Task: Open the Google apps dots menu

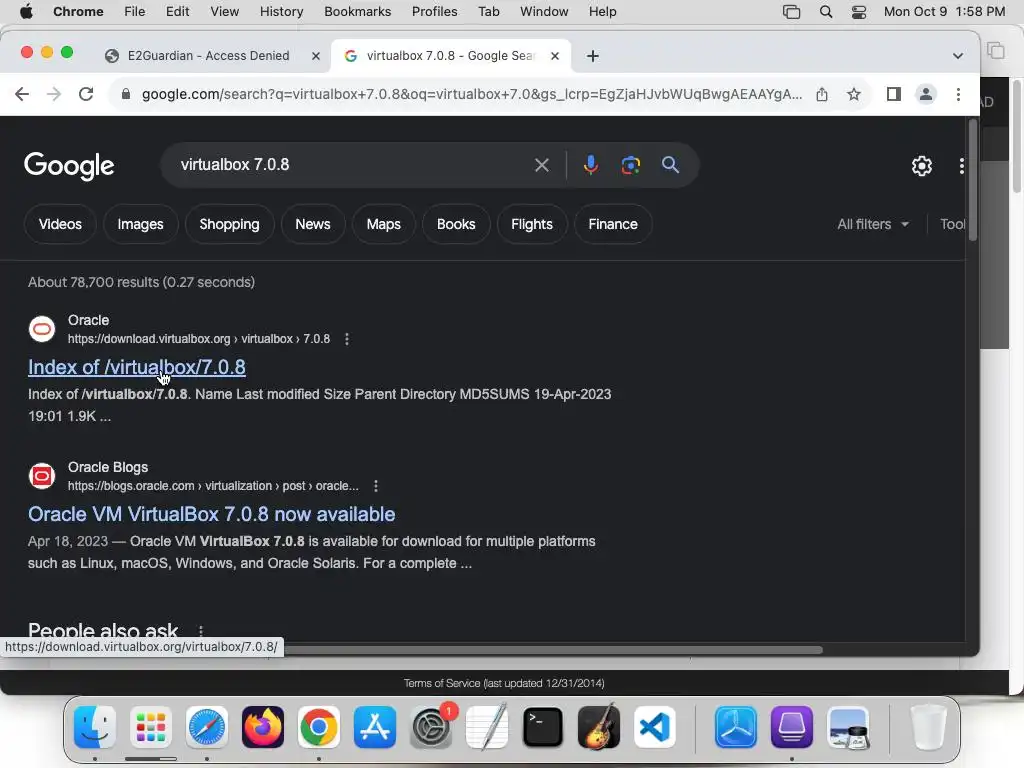Action: pos(961,166)
